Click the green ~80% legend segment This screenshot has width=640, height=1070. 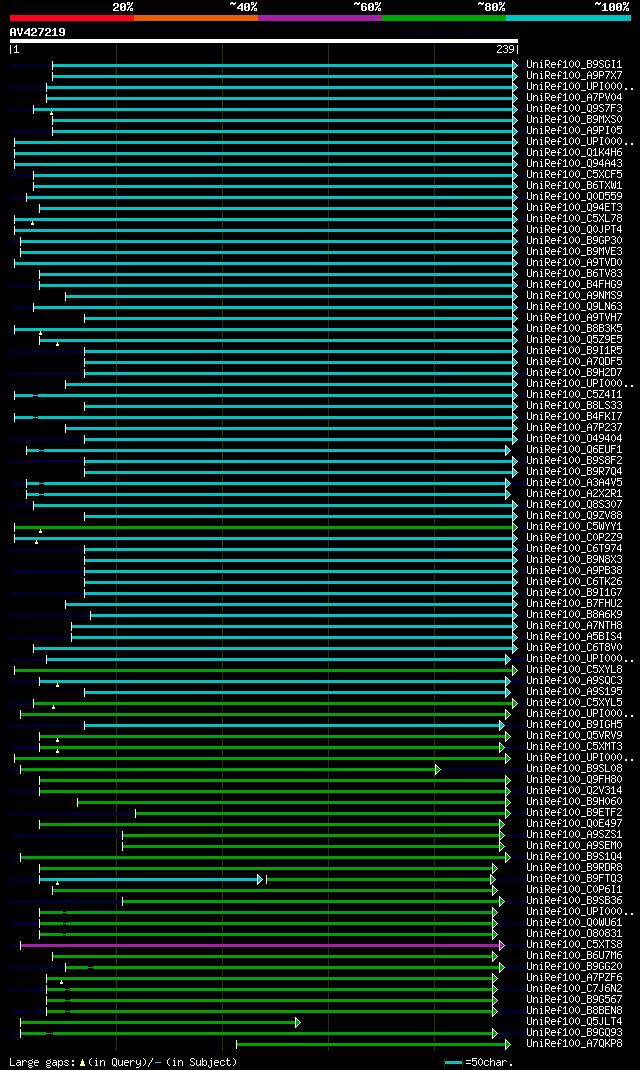(444, 18)
